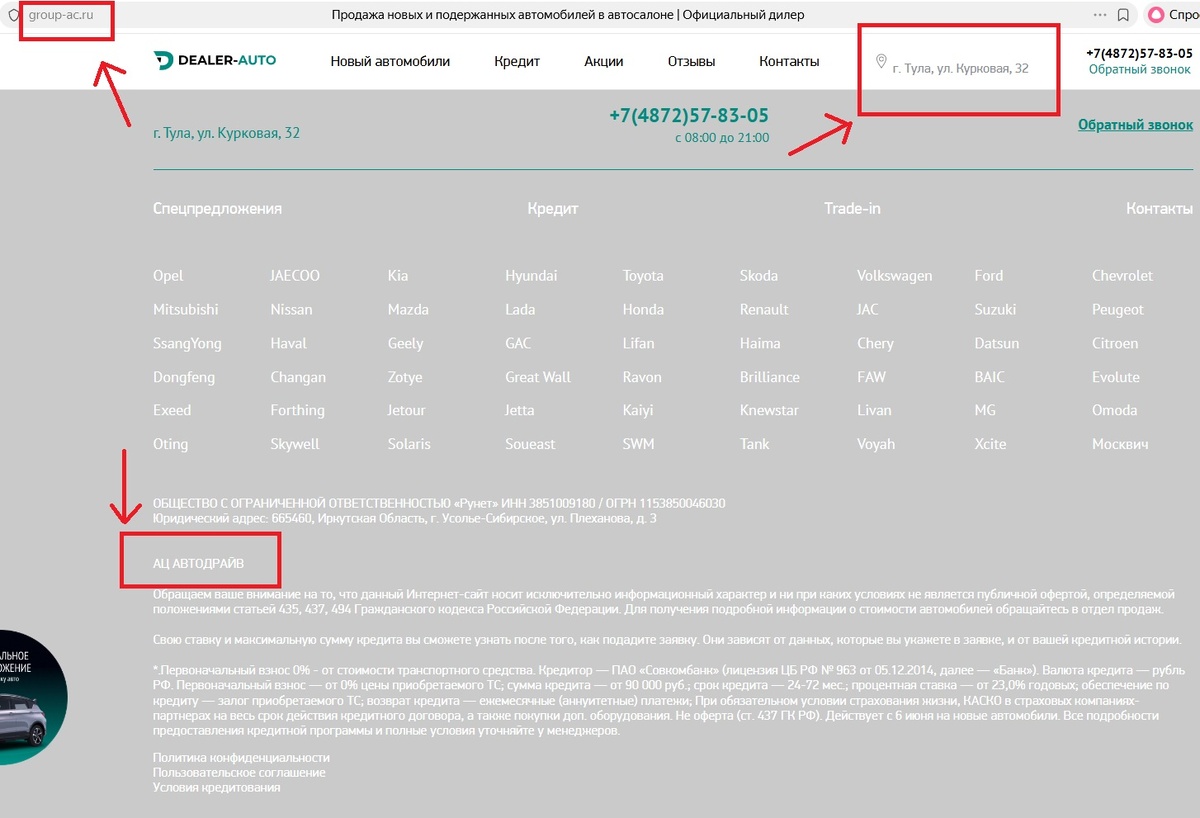Viewport: 1200px width, 818px height.
Task: Open the Mitsubishi brand link
Action: point(185,310)
